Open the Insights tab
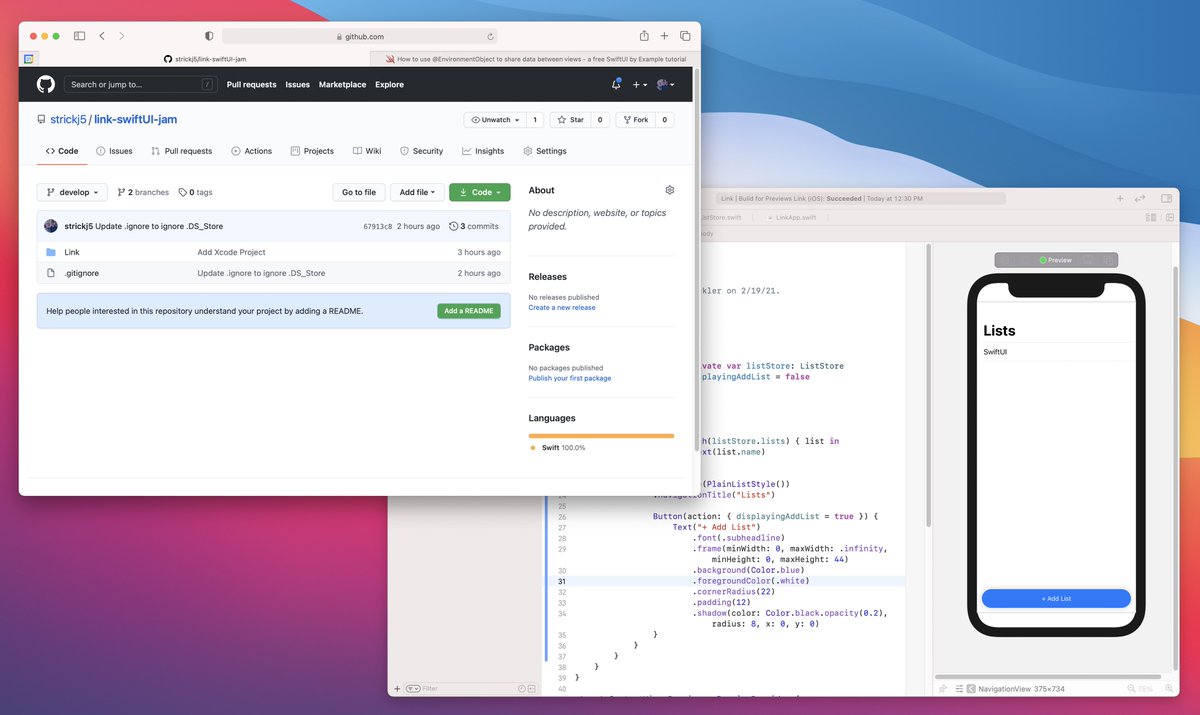Image resolution: width=1200 pixels, height=715 pixels. click(x=483, y=151)
